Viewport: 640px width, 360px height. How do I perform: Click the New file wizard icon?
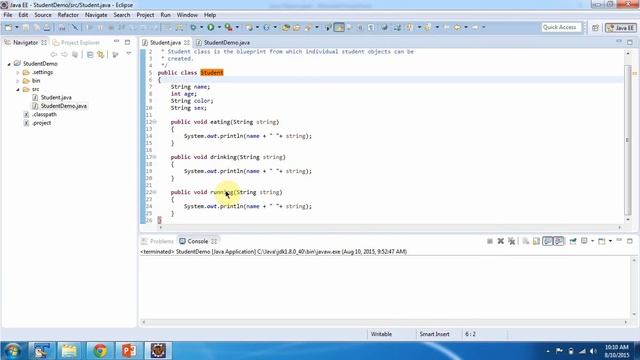coord(8,27)
